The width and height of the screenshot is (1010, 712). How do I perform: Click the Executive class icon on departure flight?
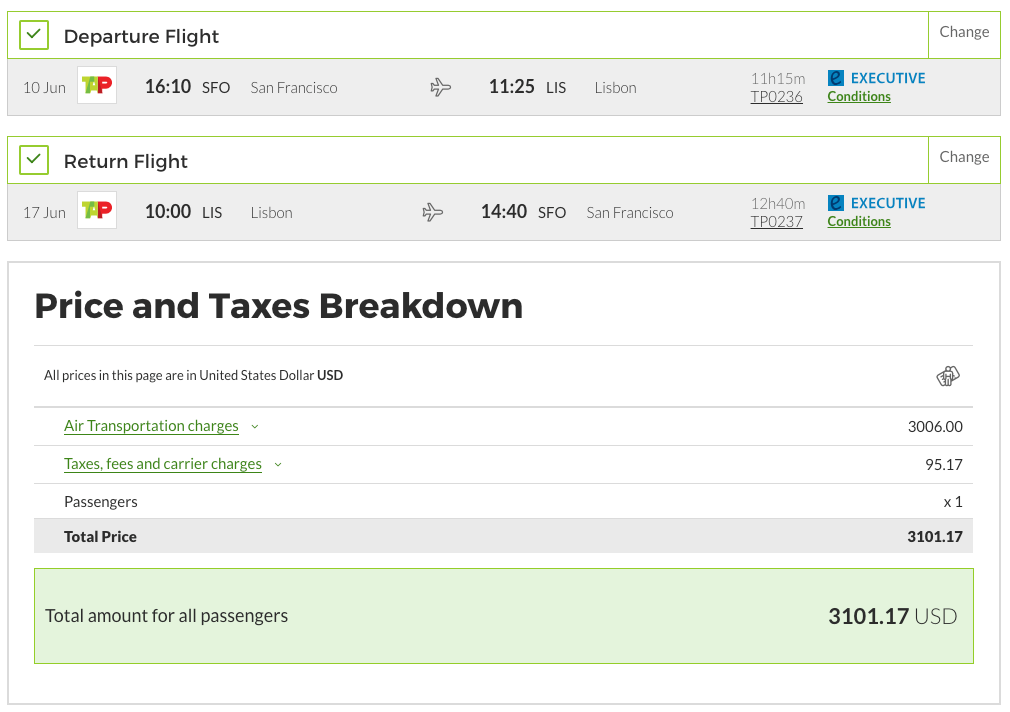[836, 77]
